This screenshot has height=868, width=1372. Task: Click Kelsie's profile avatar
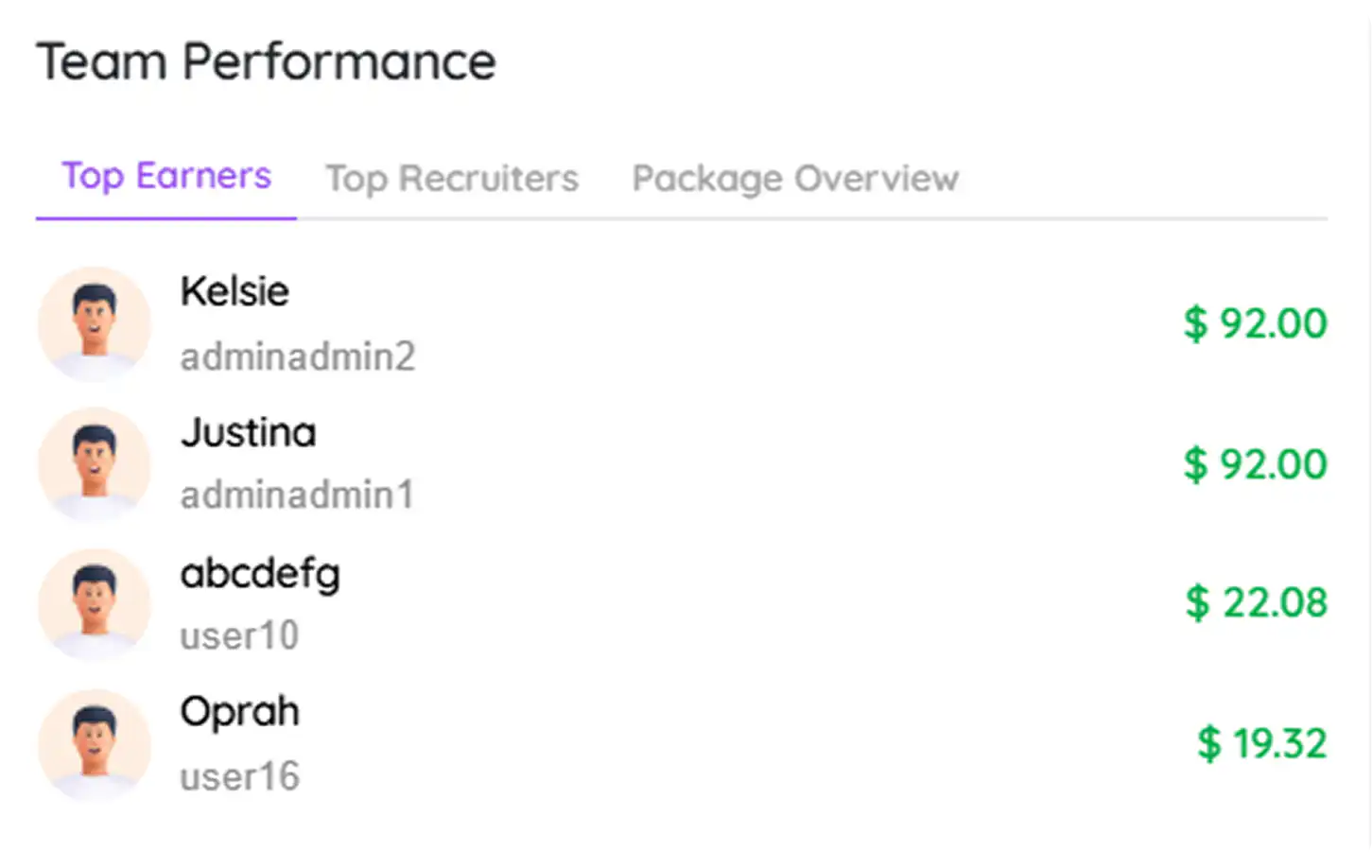pos(94,324)
